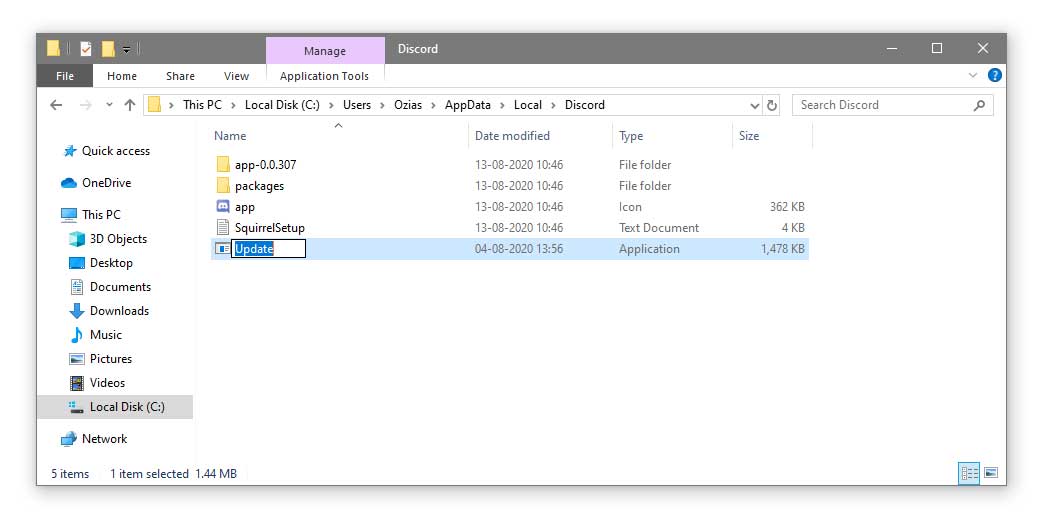Click Ozias in the address path
The width and height of the screenshot is (1041, 513).
[x=408, y=105]
